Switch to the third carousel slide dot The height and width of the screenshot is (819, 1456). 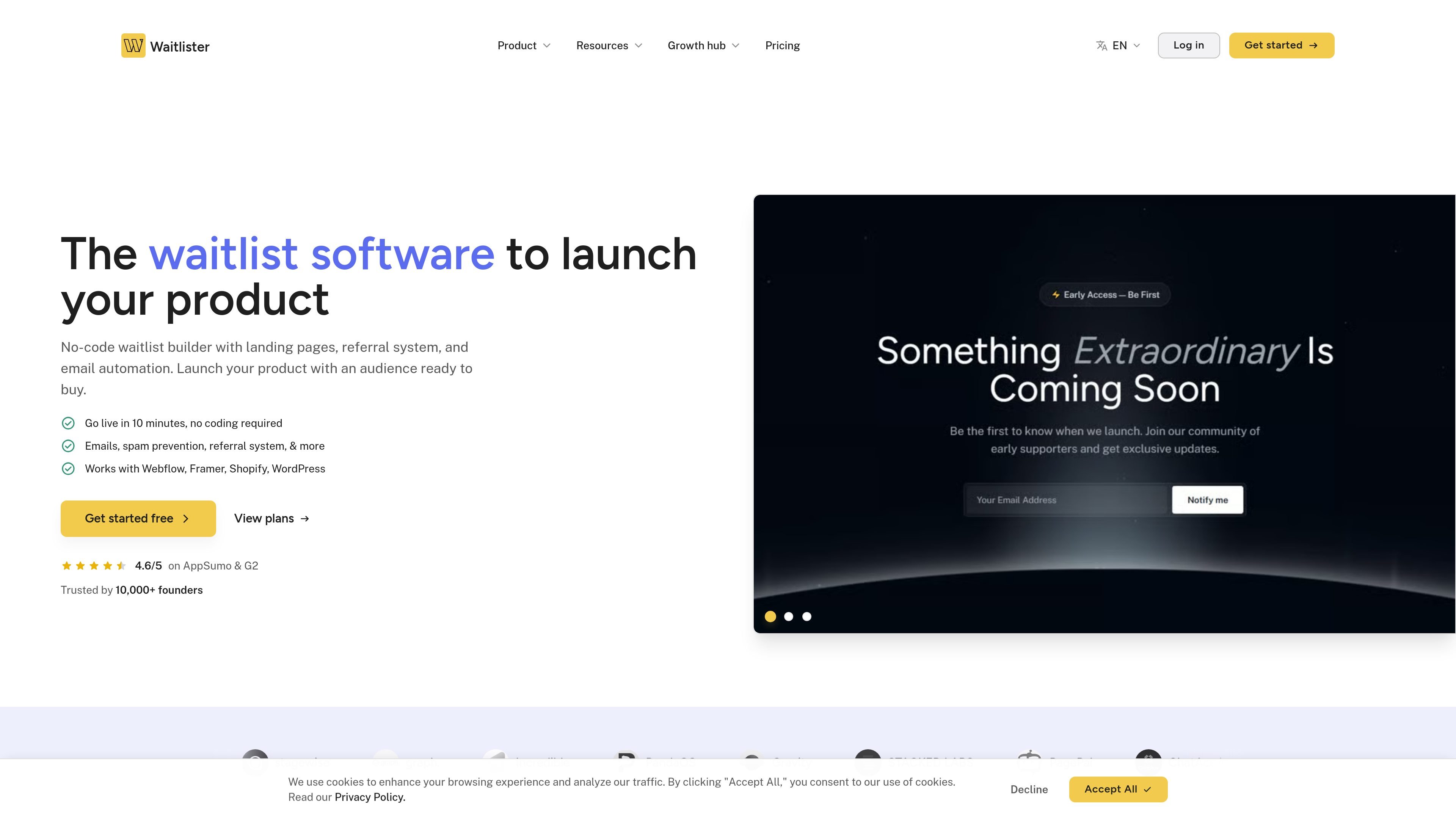click(807, 617)
